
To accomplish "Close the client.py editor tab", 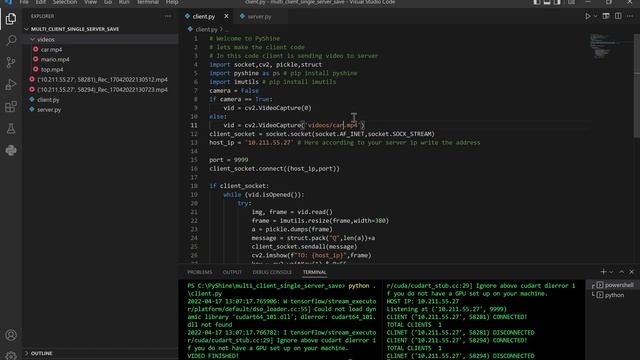I will coord(227,16).
